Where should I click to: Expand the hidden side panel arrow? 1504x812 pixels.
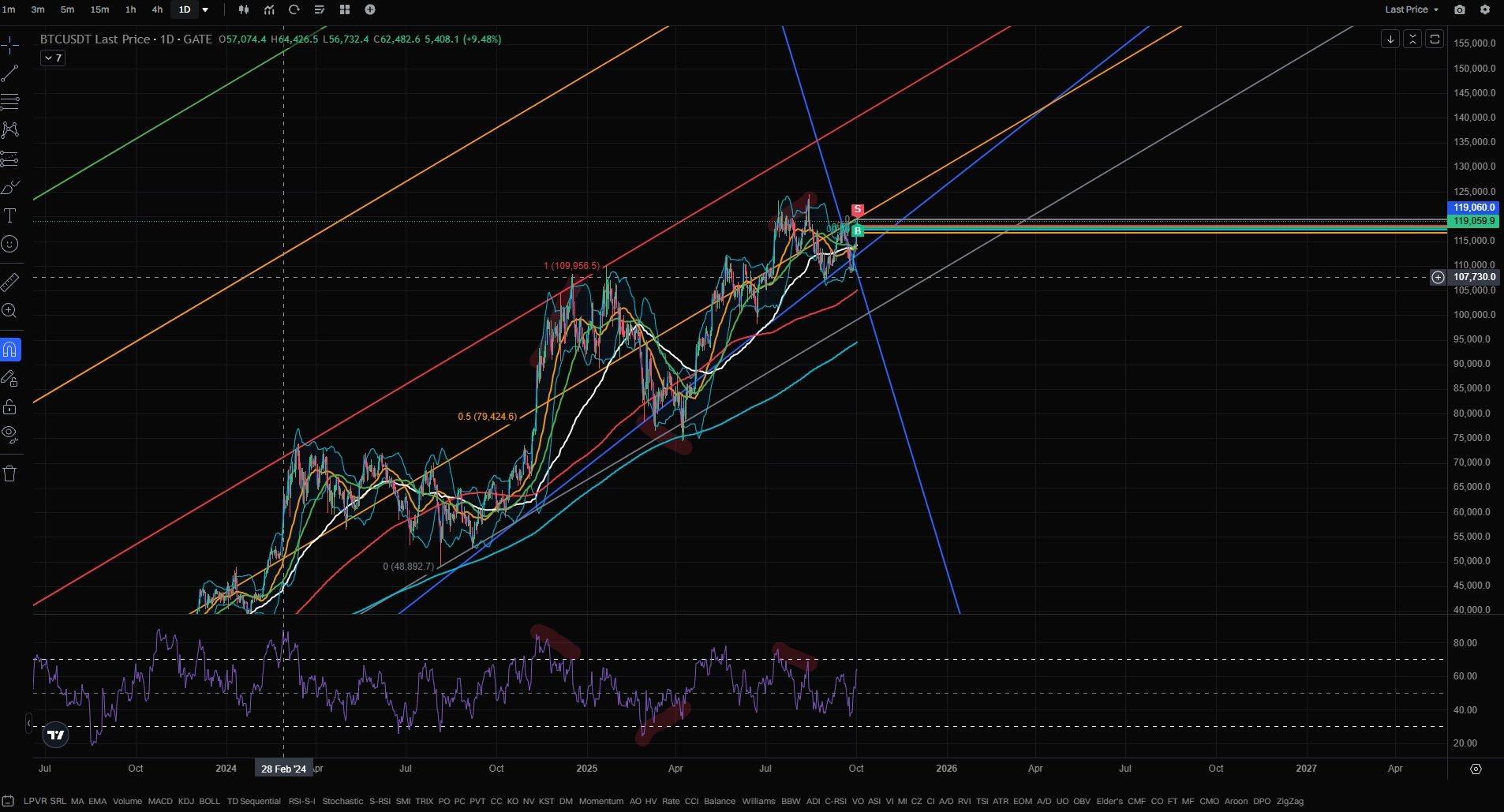[x=28, y=722]
